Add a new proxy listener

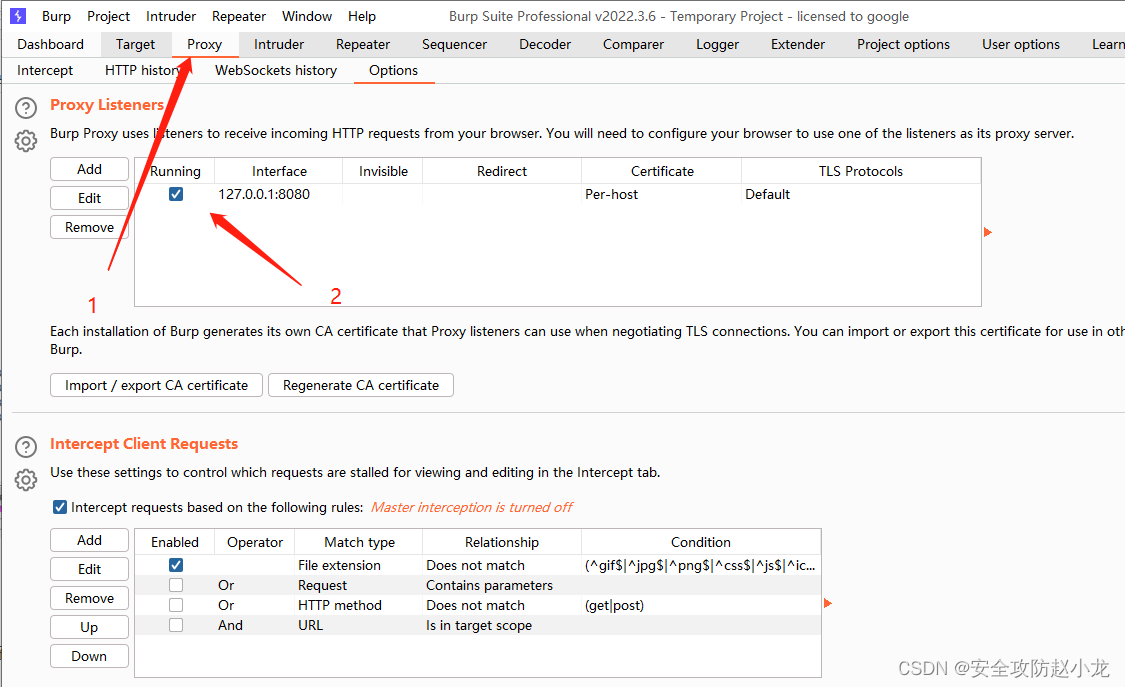(x=90, y=169)
